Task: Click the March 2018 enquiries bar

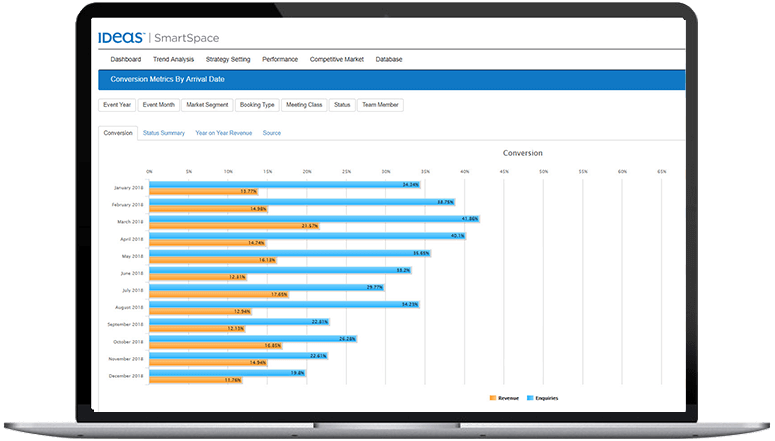Action: tap(314, 219)
